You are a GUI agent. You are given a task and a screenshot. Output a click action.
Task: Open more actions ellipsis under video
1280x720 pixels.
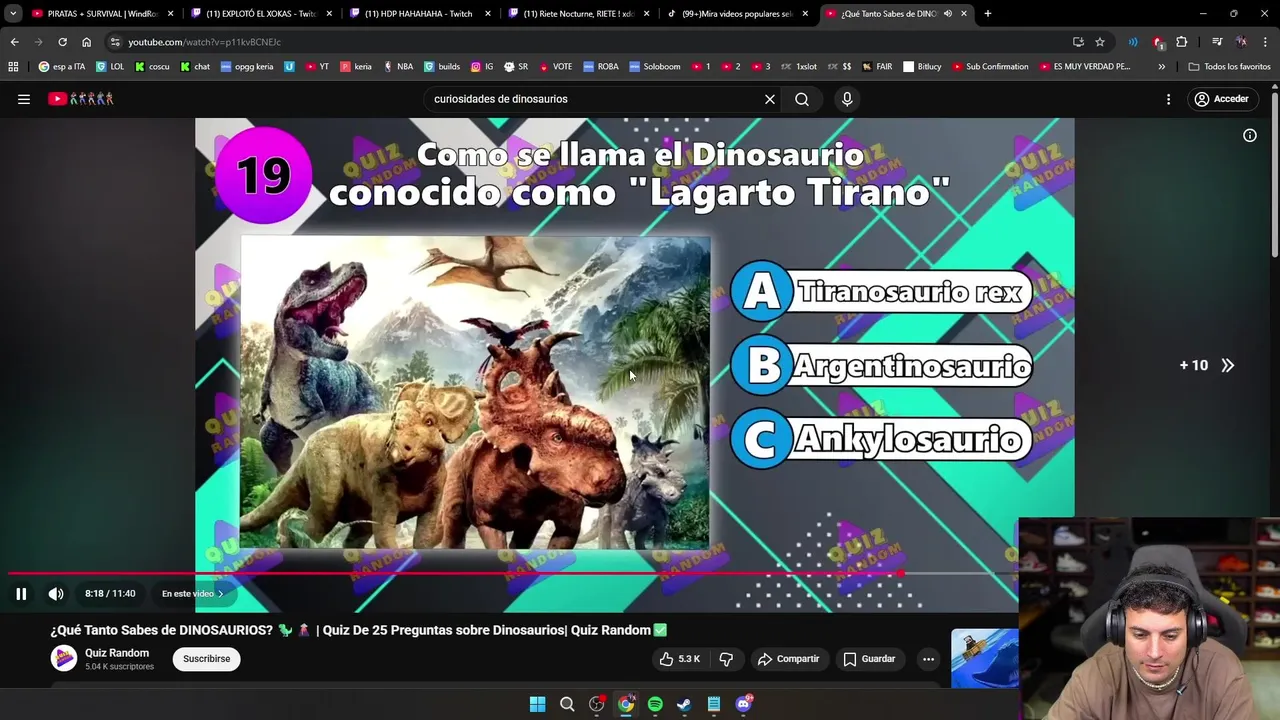pos(928,659)
